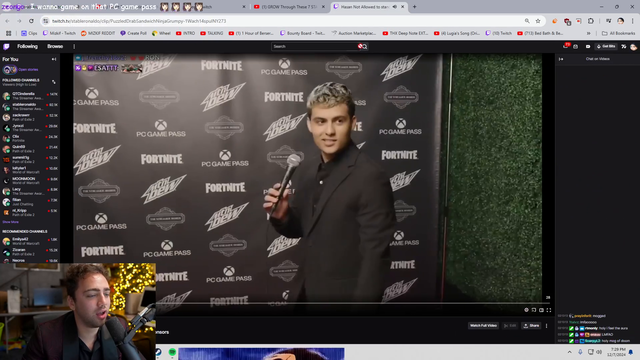Enter fullscreen on the clip player
The image size is (640, 360).
pyautogui.click(x=549, y=310)
